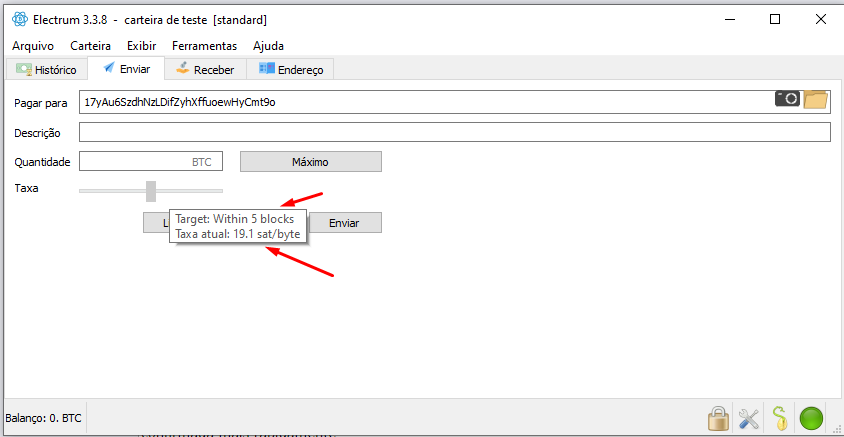
Task: Open file via folder icon in Pagar para
Action: [815, 100]
